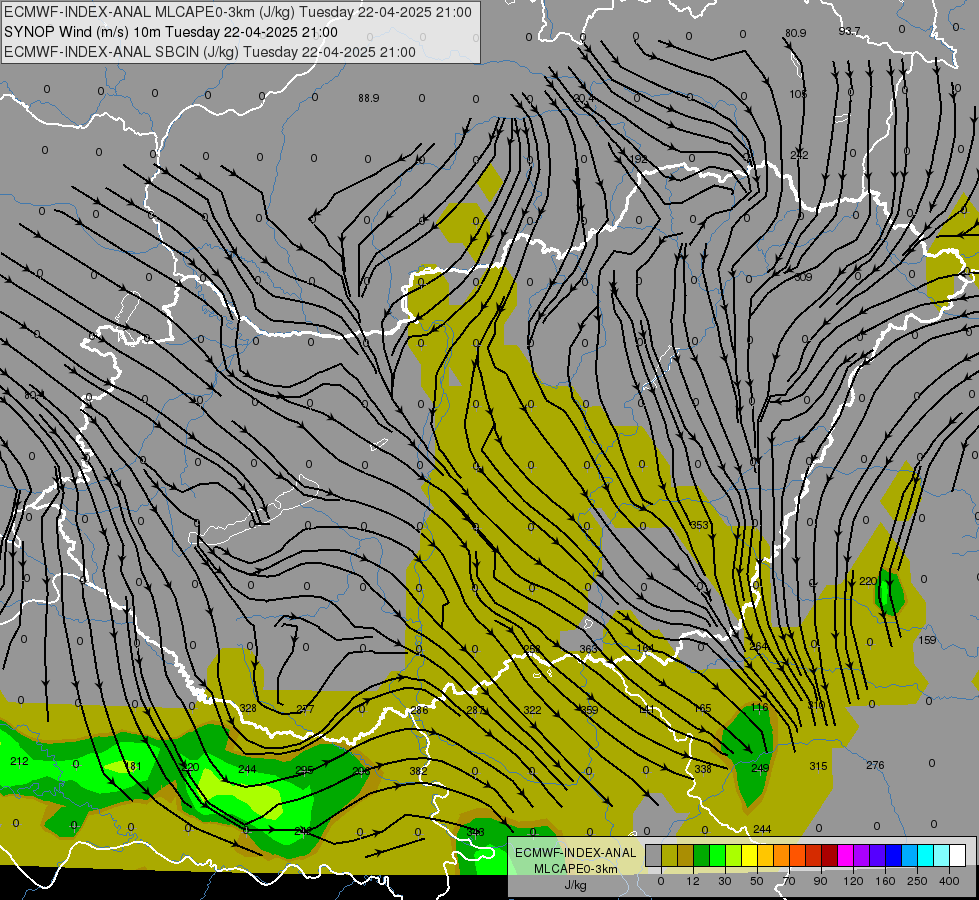Select the red-orange legend swatch
979x900 pixels.
pos(798,855)
